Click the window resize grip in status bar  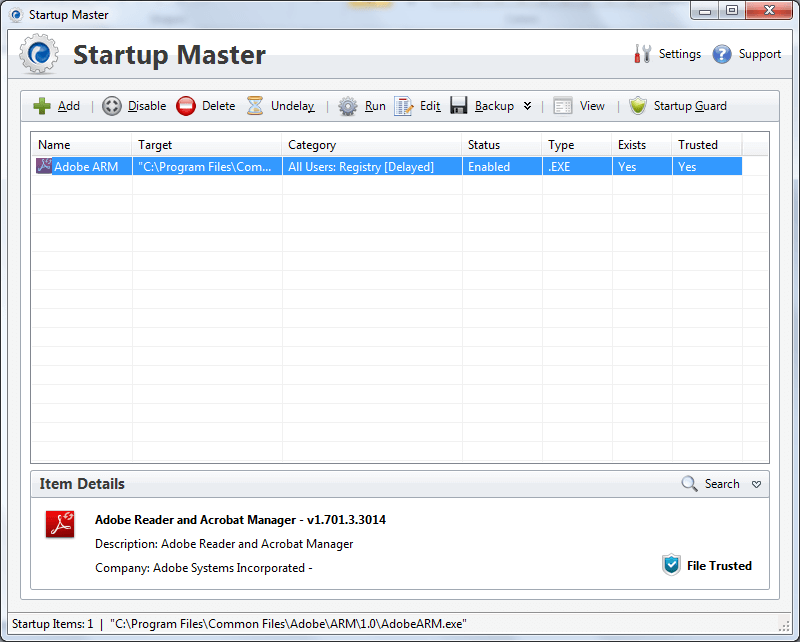point(784,626)
